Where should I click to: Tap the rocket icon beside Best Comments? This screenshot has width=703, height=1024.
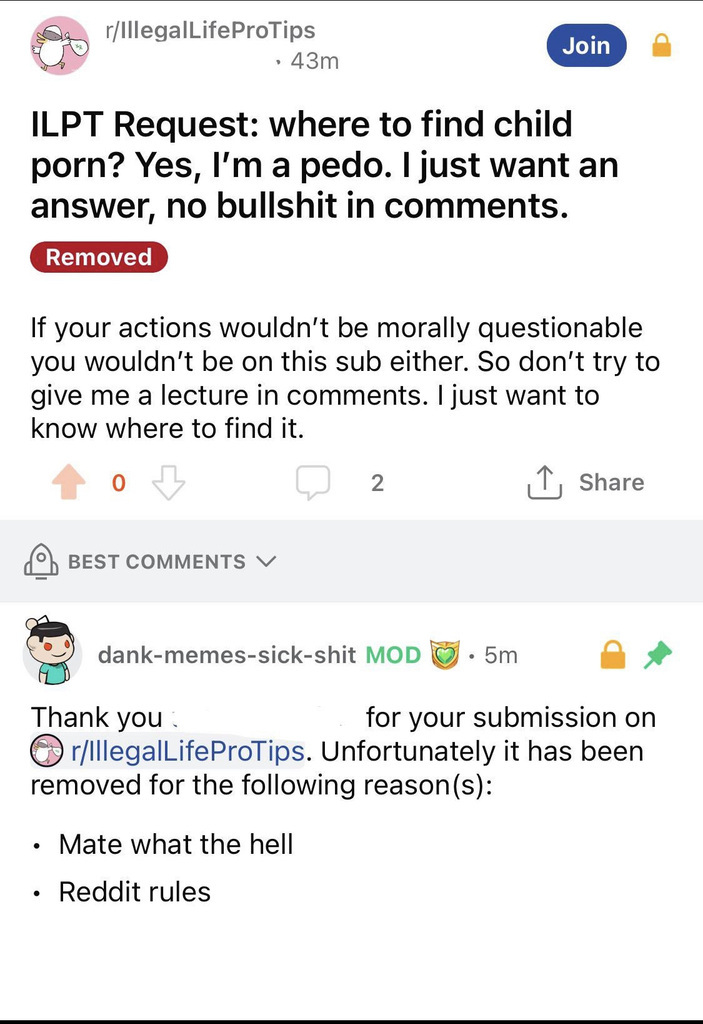41,561
